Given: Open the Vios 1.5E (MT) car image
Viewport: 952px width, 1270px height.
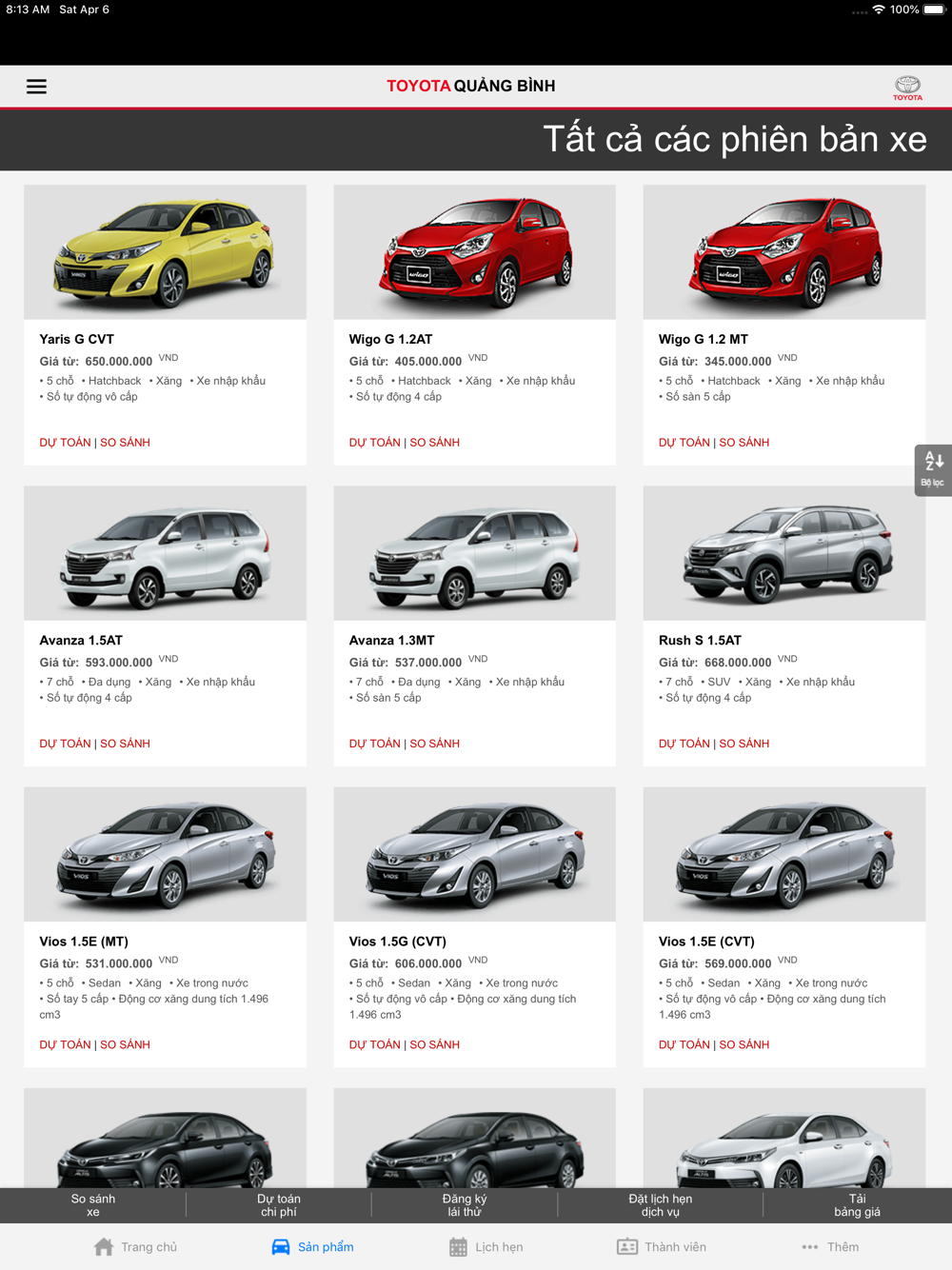Looking at the screenshot, I should (165, 854).
